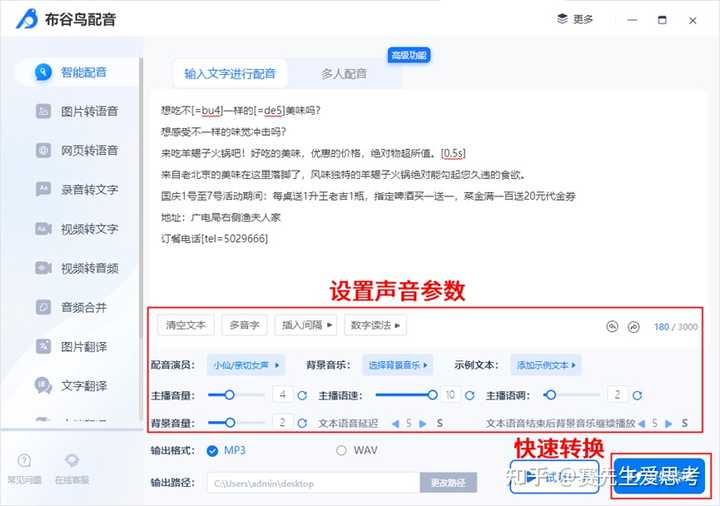The image size is (720, 506).
Task: Open 数字读法 dropdown
Action: click(x=375, y=325)
